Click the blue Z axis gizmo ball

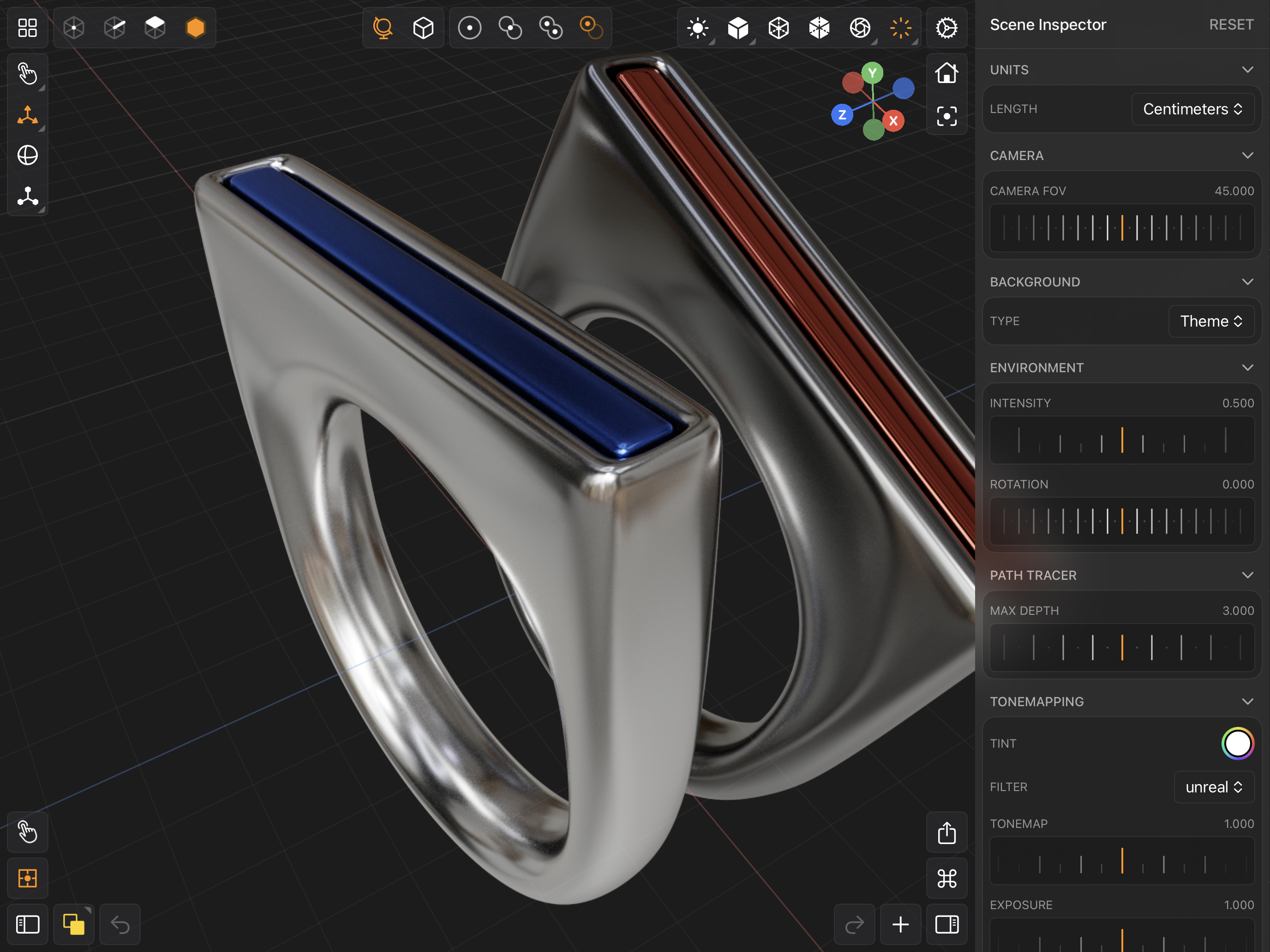point(842,115)
